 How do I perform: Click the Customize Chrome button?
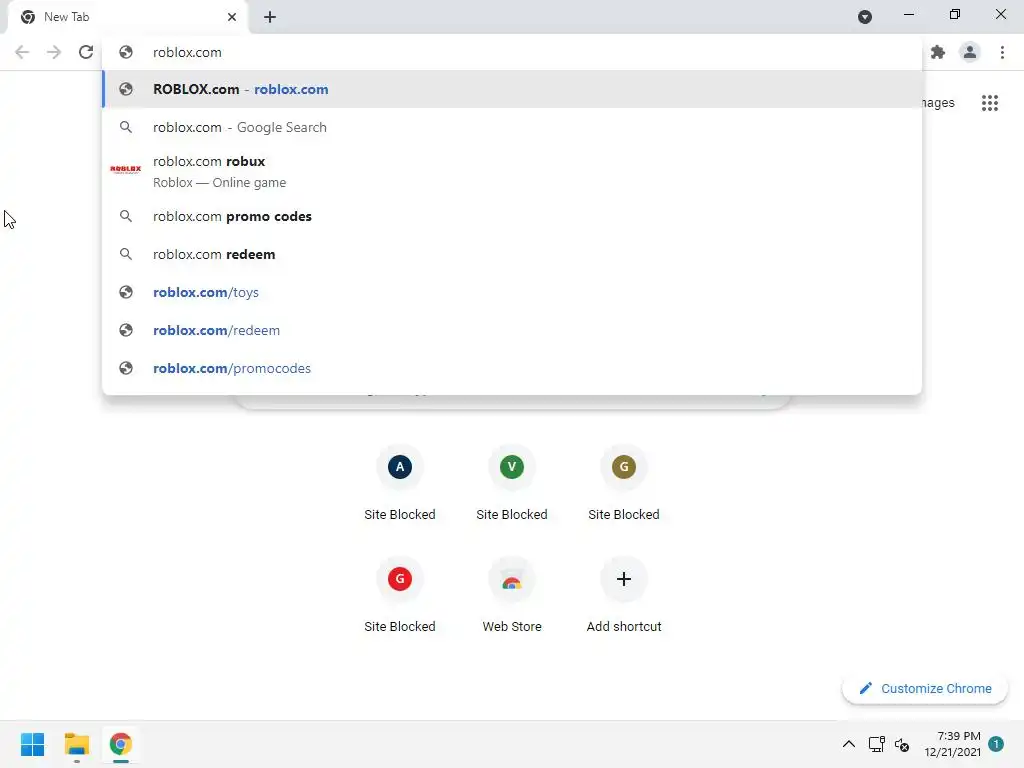(x=925, y=688)
